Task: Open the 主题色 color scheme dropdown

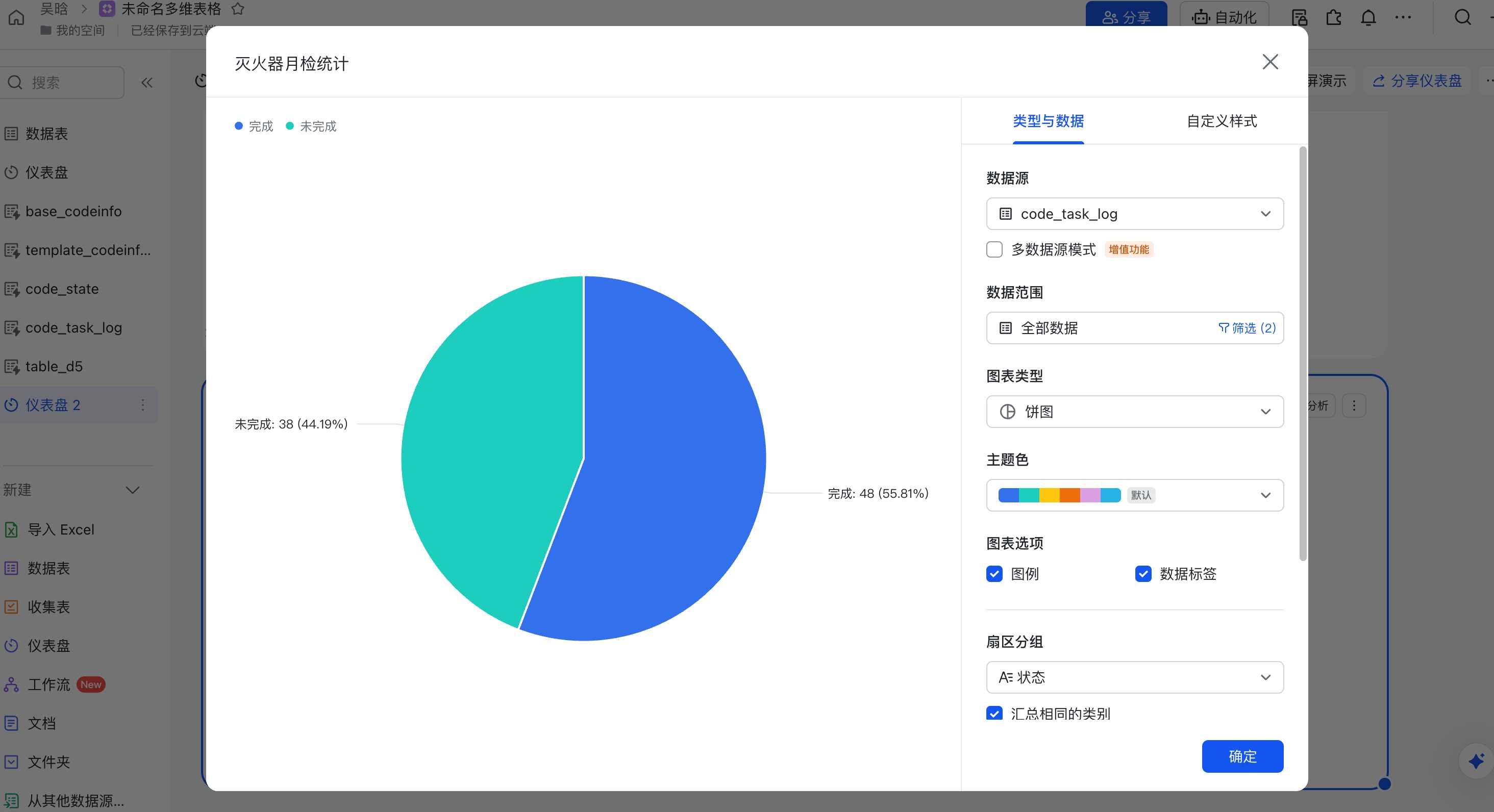Action: coord(1134,495)
